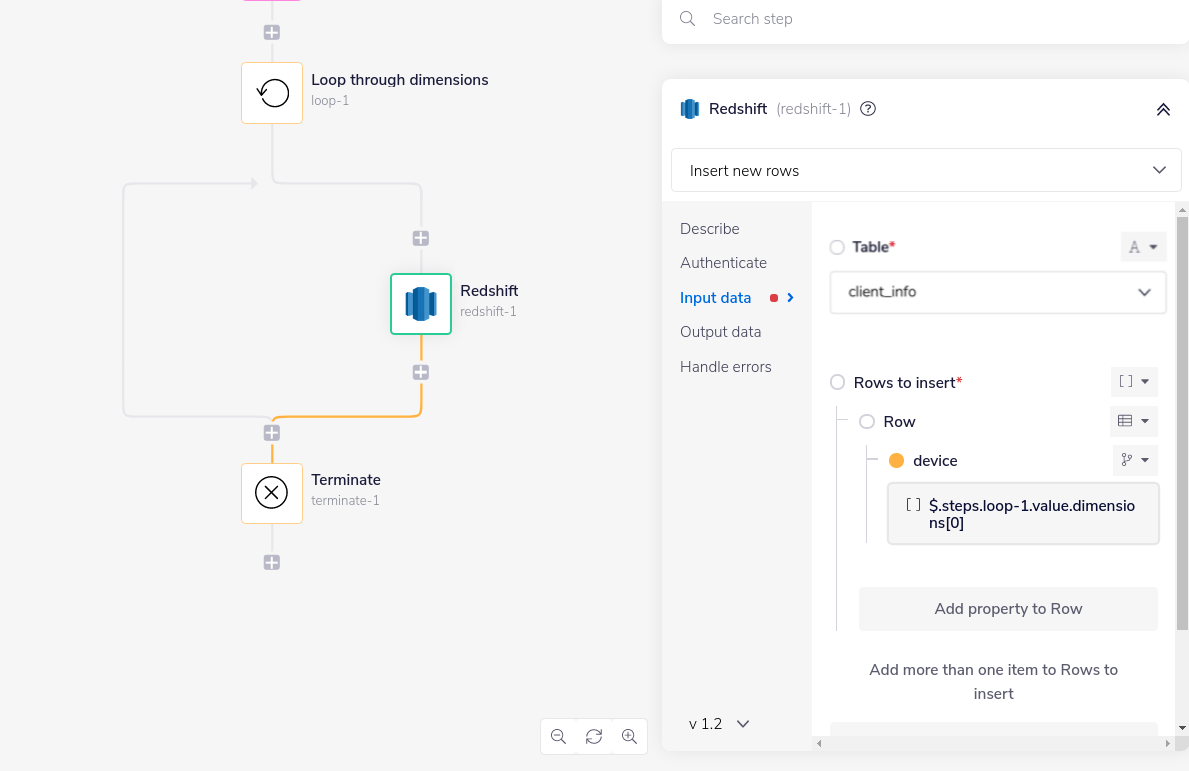This screenshot has height=771, width=1189.
Task: Click the Terminate node's X icon
Action: [271, 492]
